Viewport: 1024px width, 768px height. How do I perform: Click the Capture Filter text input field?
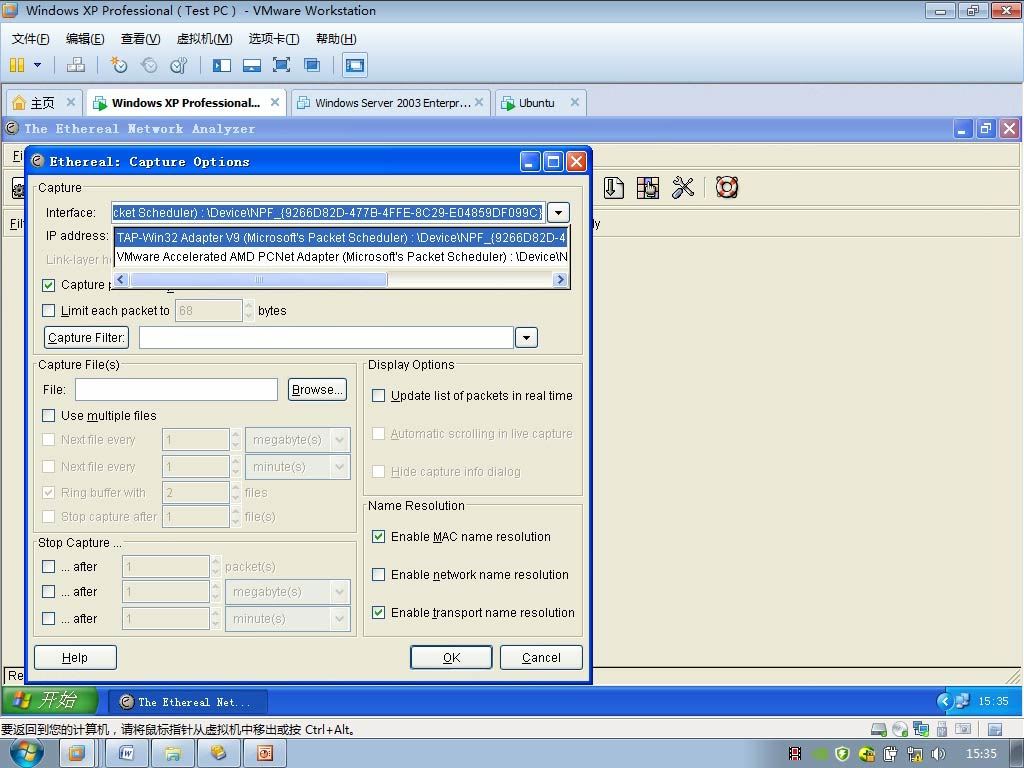click(x=326, y=338)
